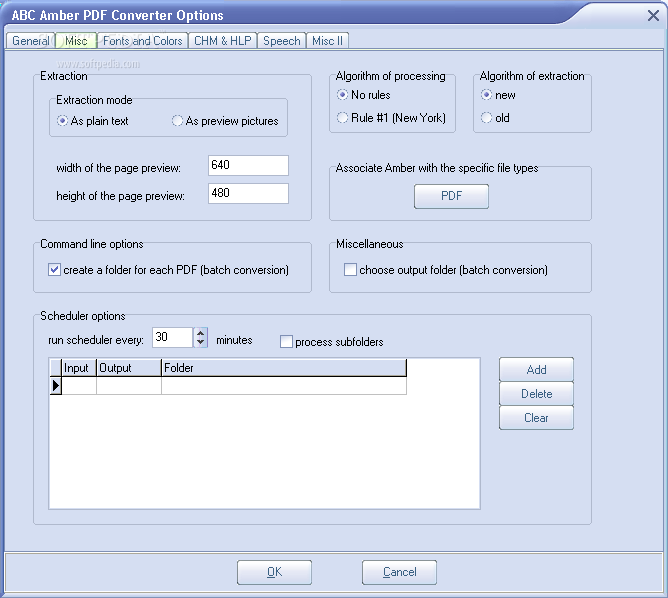Click the Cancel button
668x598 pixels.
(x=399, y=572)
